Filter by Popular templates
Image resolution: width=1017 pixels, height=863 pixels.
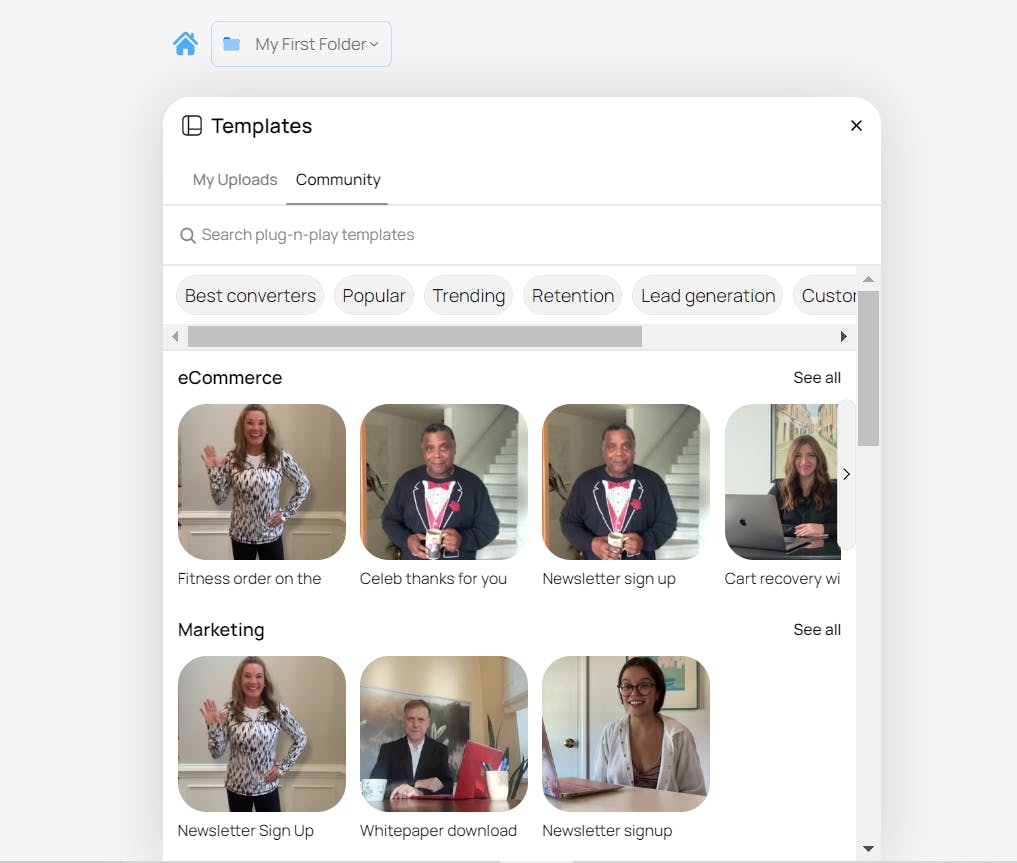point(374,296)
